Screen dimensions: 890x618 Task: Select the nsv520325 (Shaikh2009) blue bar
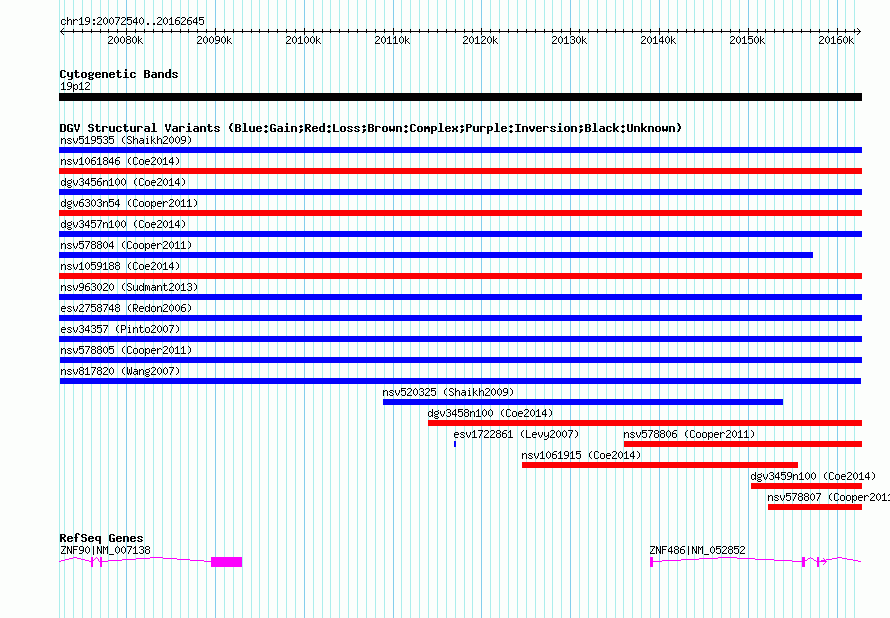point(583,402)
